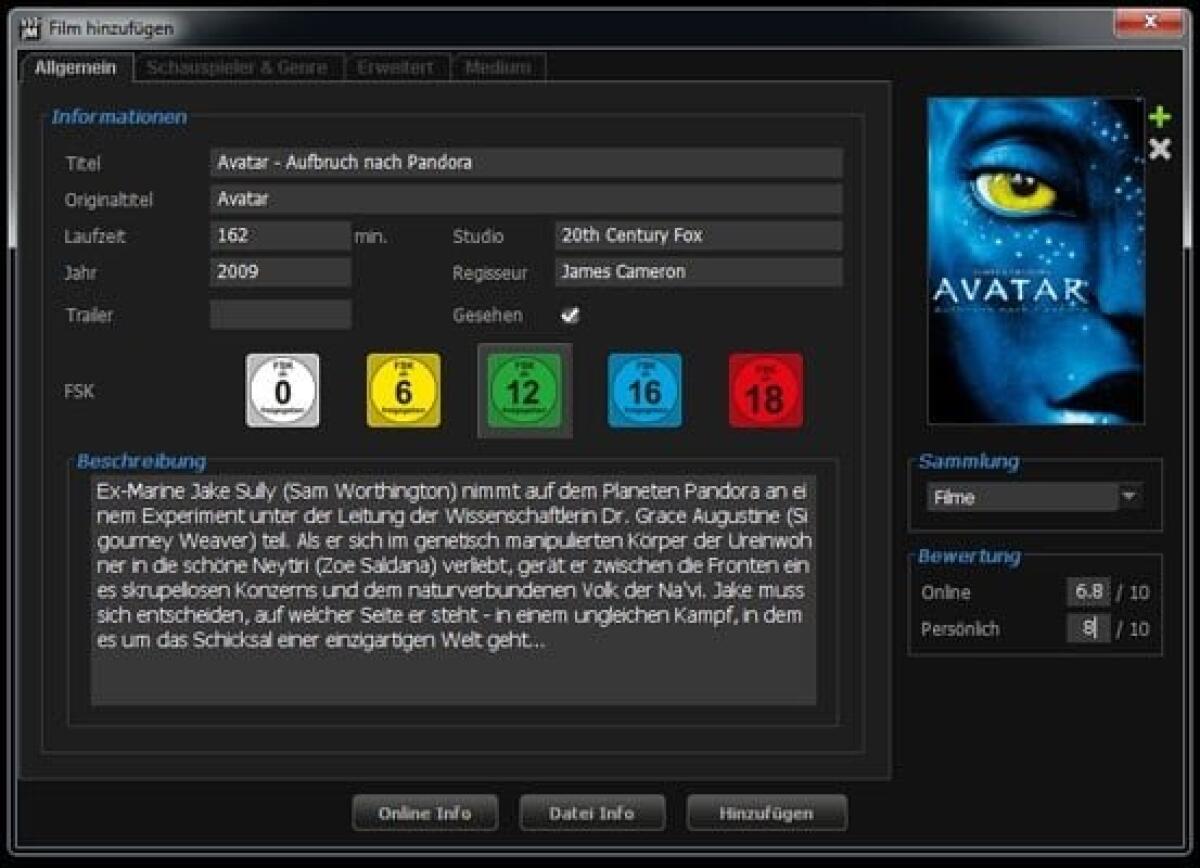Remove the cover with the X icon
The width and height of the screenshot is (1200, 868).
[x=1161, y=149]
